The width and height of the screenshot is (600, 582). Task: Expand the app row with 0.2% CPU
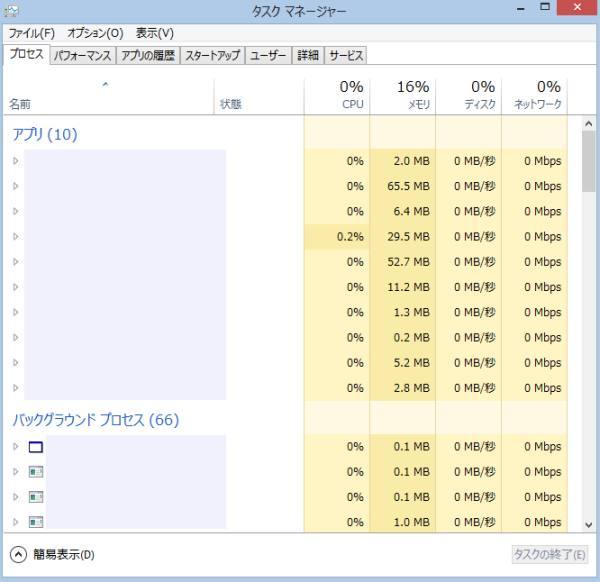[x=16, y=237]
